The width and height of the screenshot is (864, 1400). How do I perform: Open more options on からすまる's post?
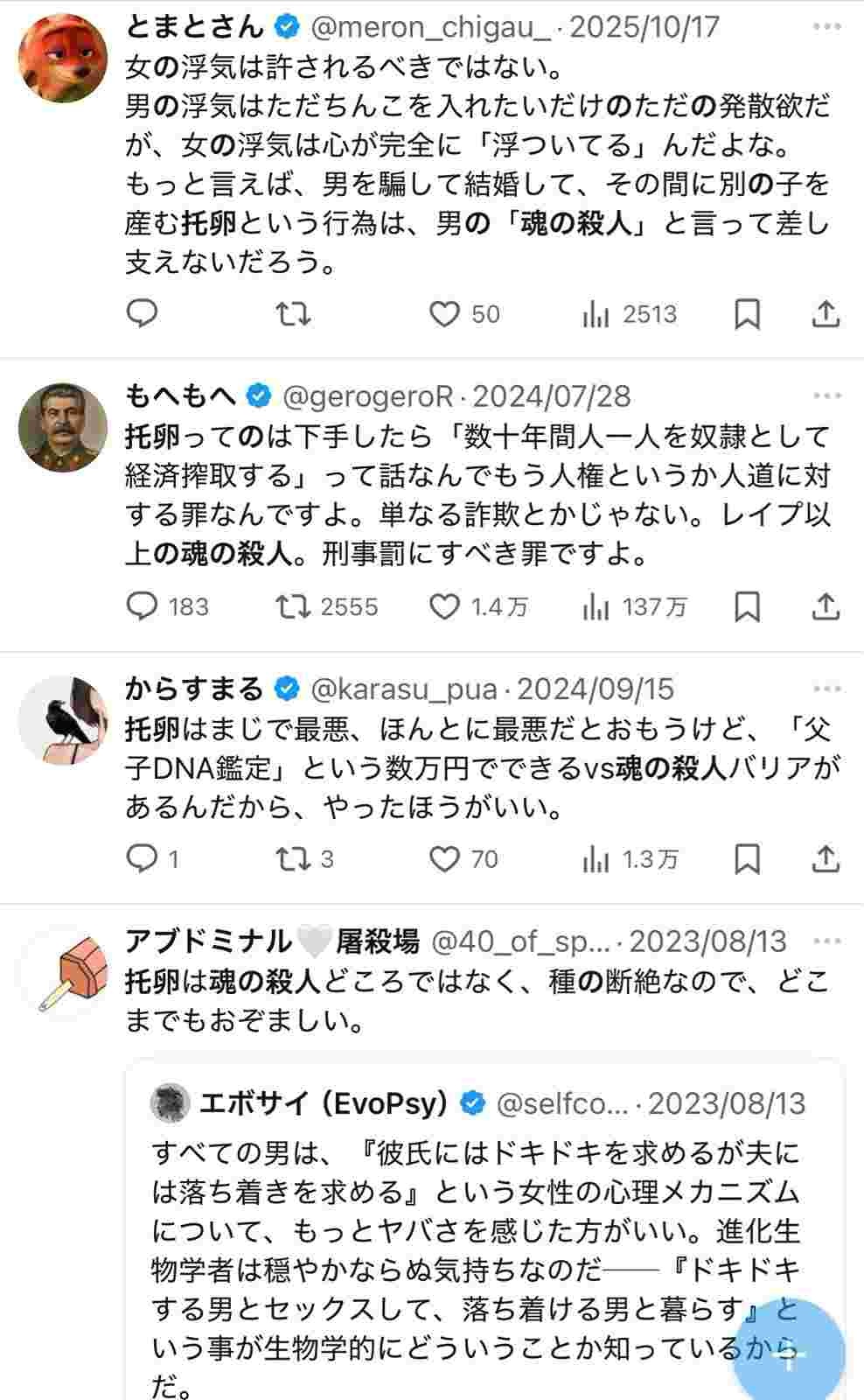pos(826,689)
